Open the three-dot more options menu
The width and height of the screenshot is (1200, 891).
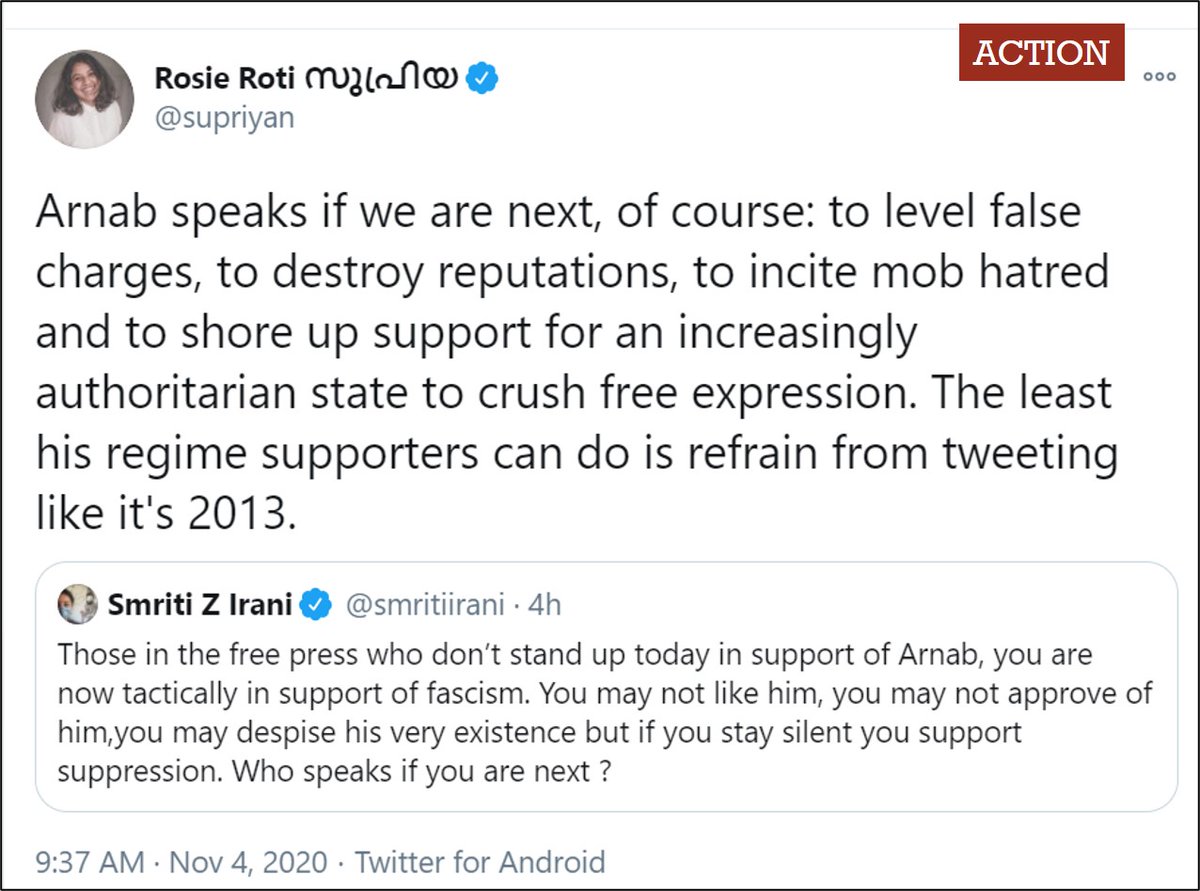(x=1159, y=75)
